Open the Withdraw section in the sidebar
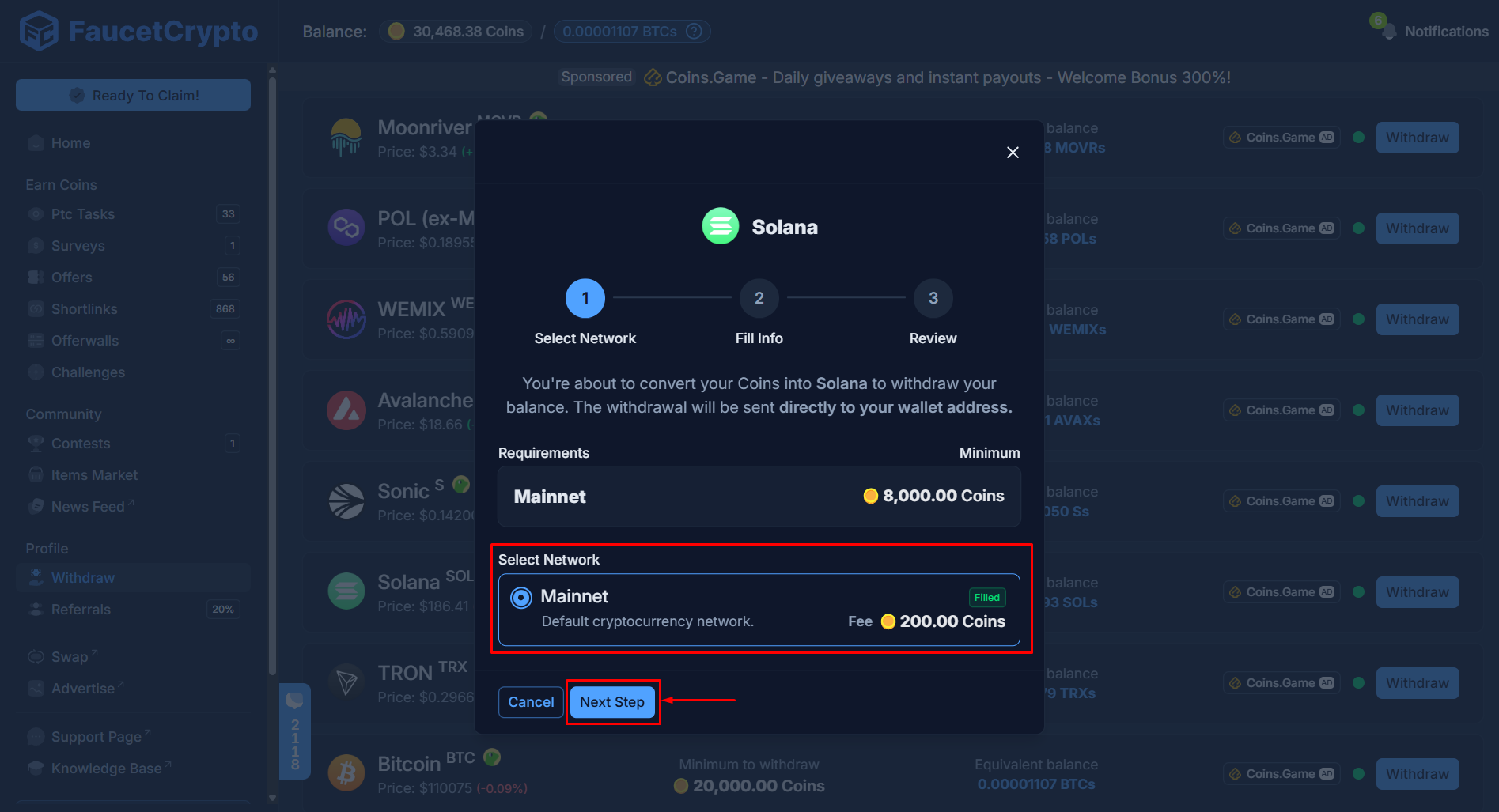 tap(36, 577)
